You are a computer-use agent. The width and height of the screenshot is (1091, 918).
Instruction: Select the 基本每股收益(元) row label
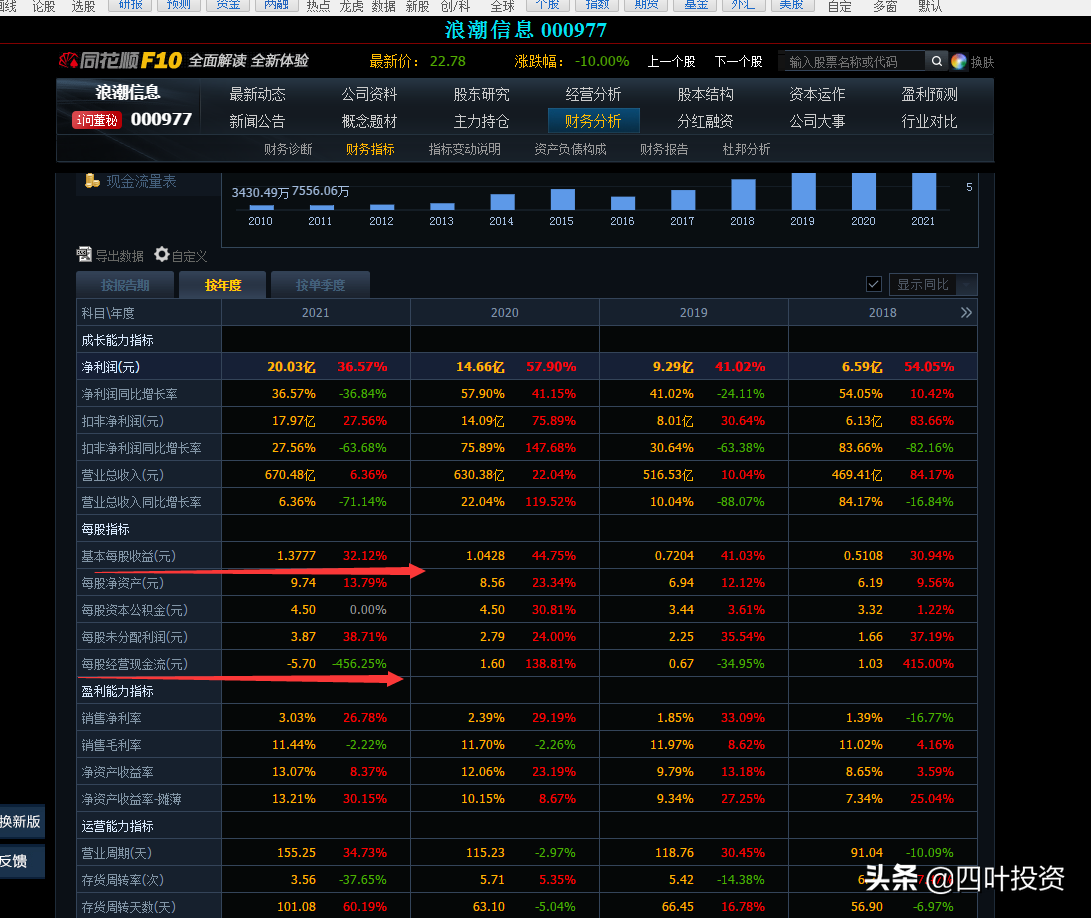pyautogui.click(x=129, y=556)
